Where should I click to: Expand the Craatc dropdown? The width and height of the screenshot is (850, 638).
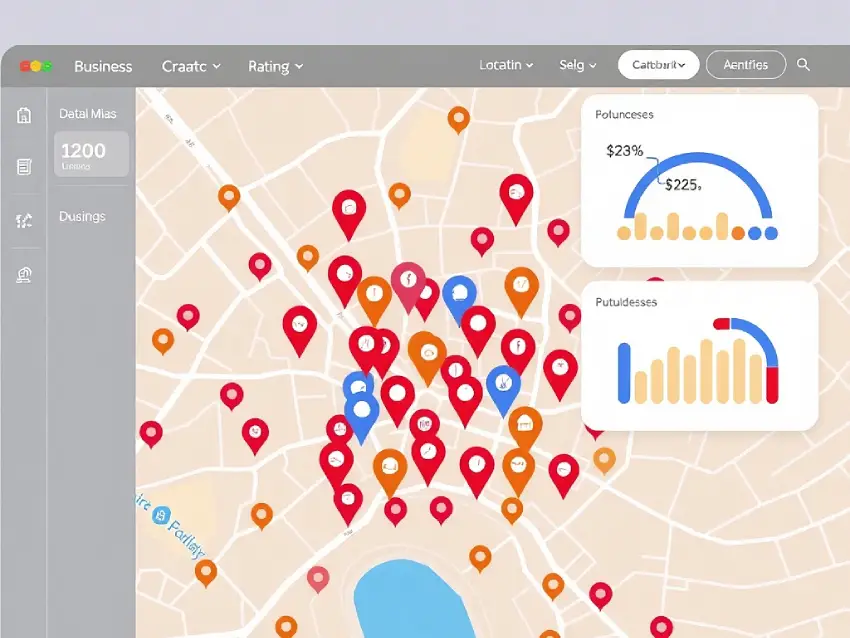[191, 66]
